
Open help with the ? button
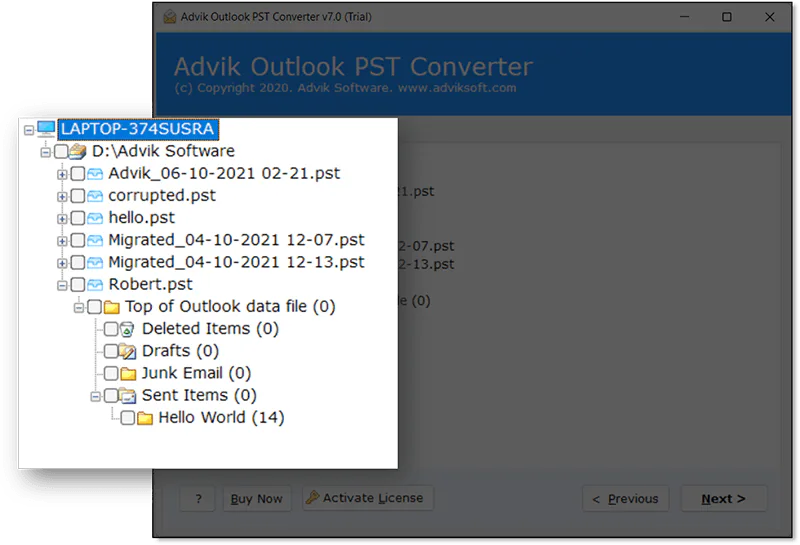point(198,499)
